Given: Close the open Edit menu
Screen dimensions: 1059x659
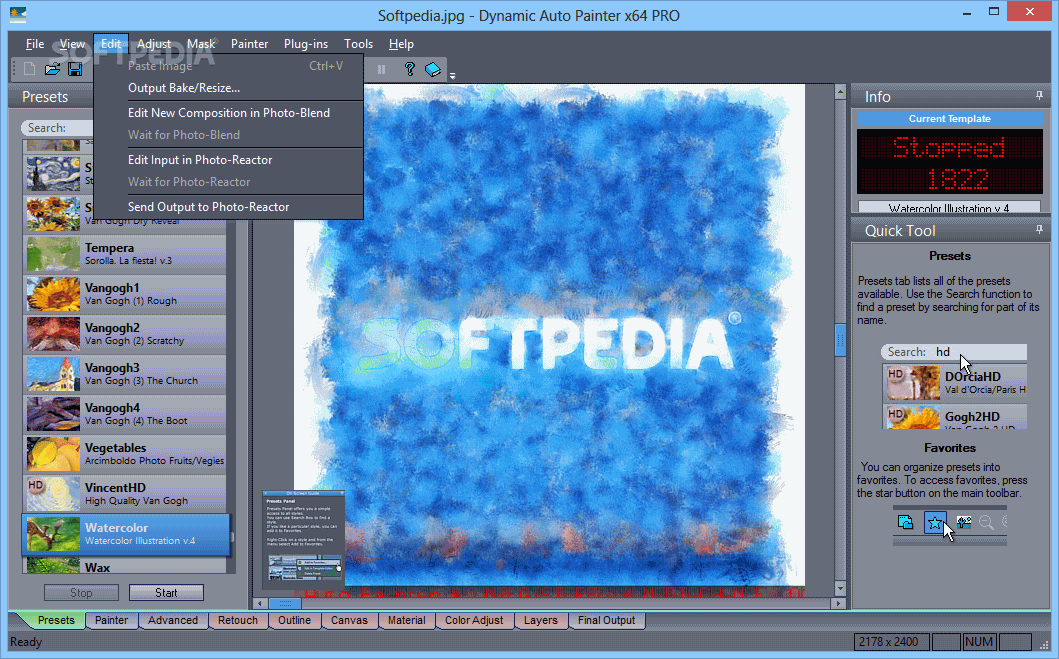Looking at the screenshot, I should coord(111,44).
